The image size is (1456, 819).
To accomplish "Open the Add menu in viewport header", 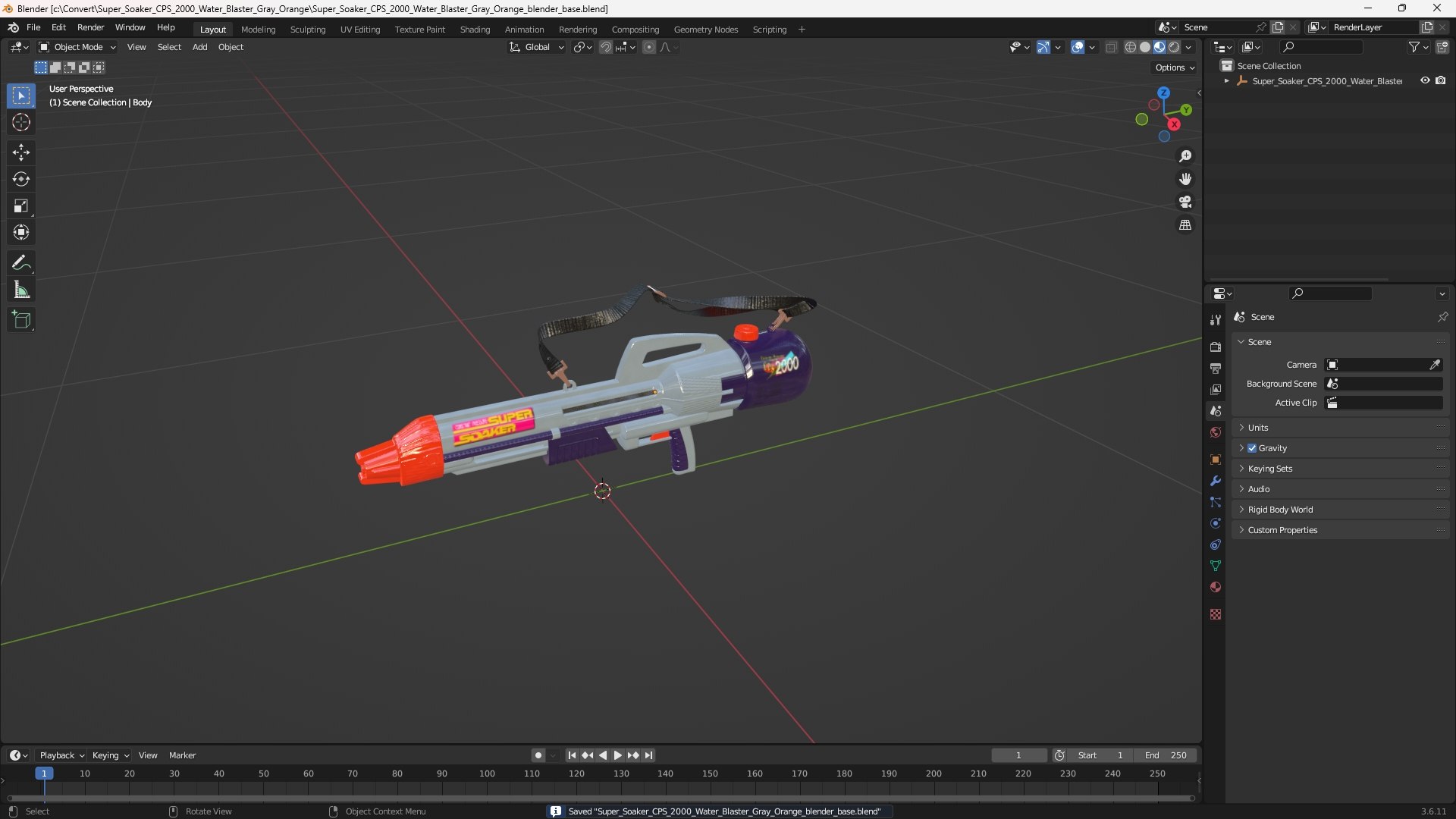I will (199, 47).
